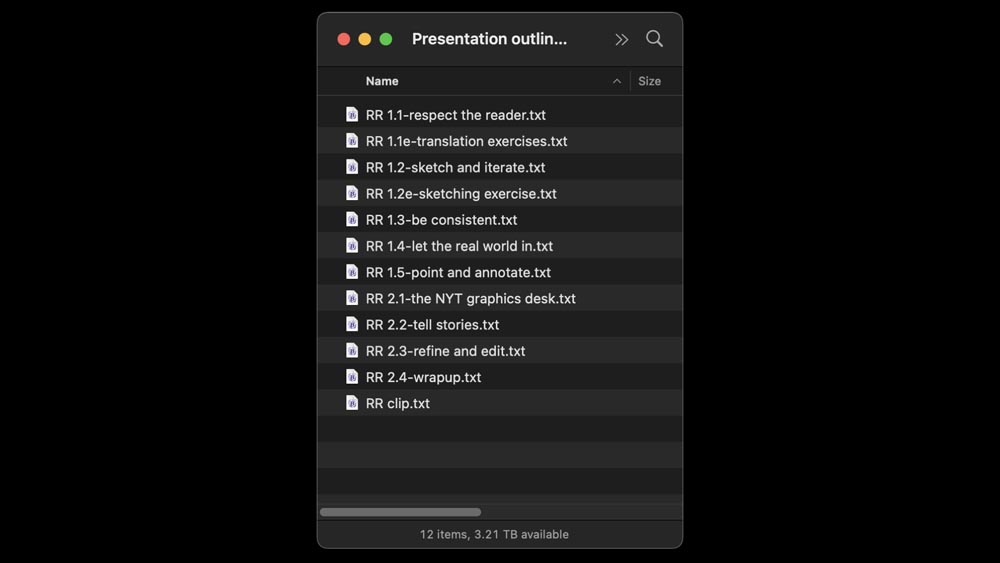
Task: Click the file icon for RR 2.2-tell stories.txt
Action: click(x=352, y=324)
